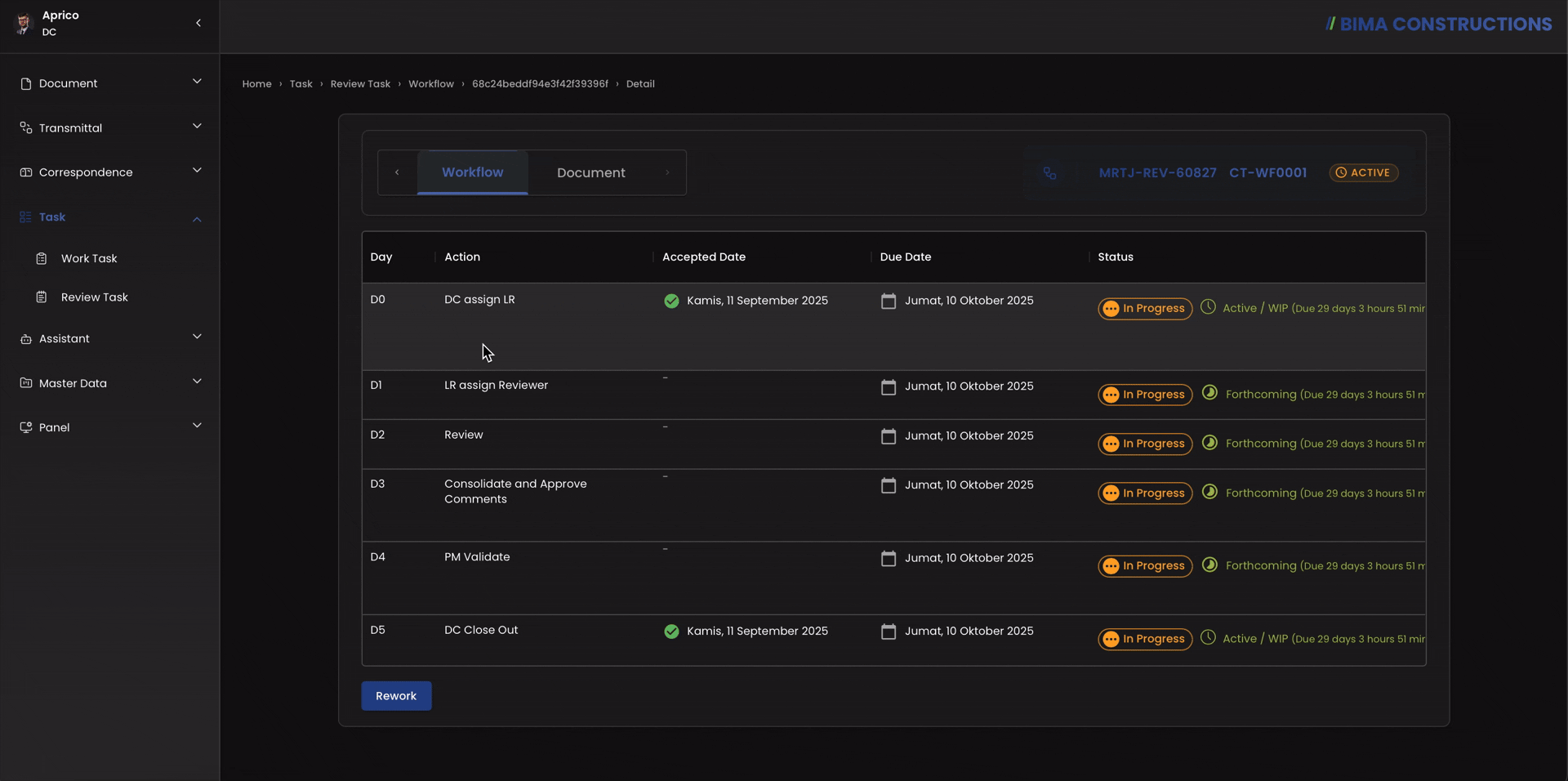Expand the Transmittal menu chevron
This screenshot has width=1568, height=781.
[197, 126]
